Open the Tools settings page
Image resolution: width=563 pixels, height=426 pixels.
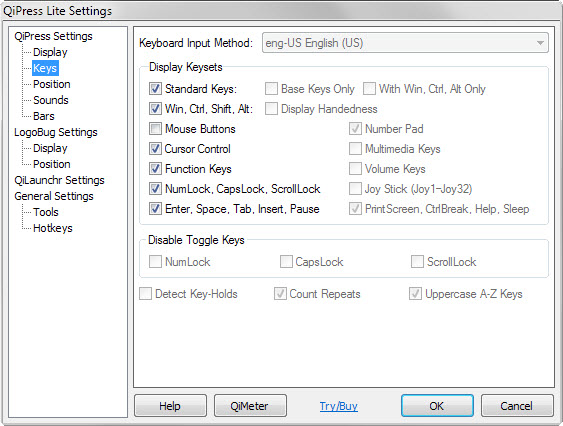click(x=46, y=212)
